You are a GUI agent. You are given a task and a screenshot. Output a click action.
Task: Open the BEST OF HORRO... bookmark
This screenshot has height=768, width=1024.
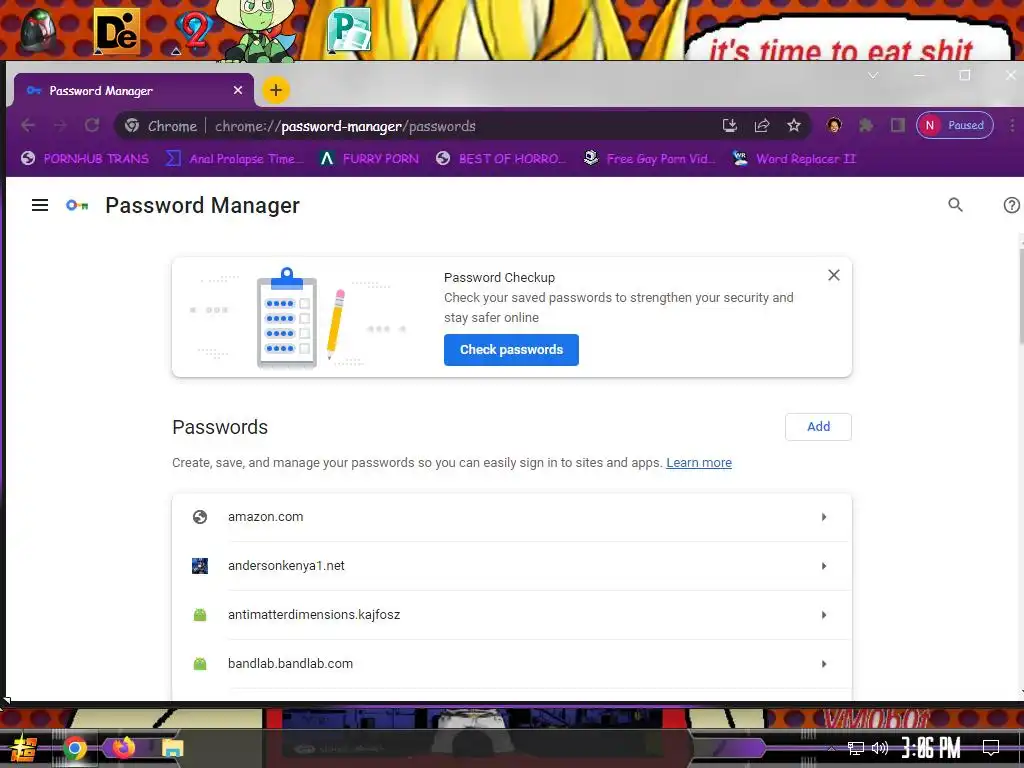(x=500, y=159)
